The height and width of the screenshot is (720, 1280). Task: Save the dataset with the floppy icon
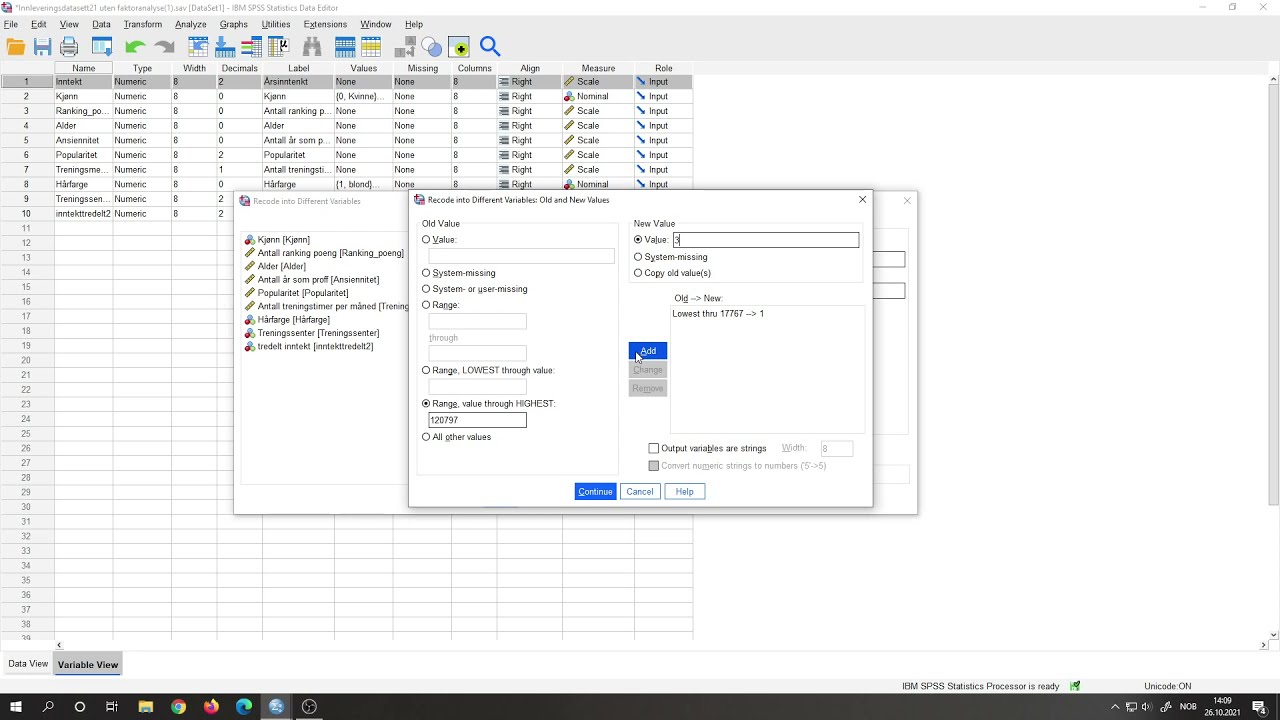(x=42, y=47)
